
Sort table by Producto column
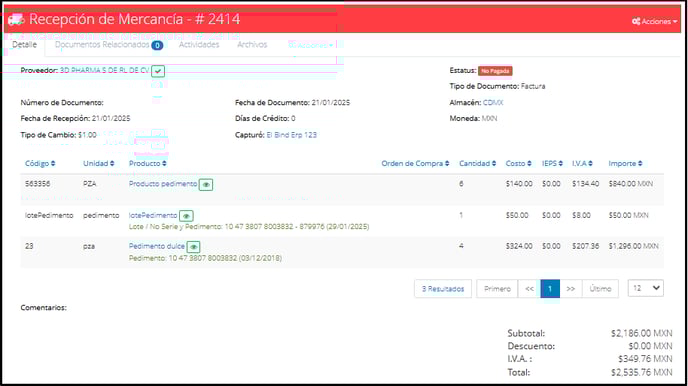point(147,164)
